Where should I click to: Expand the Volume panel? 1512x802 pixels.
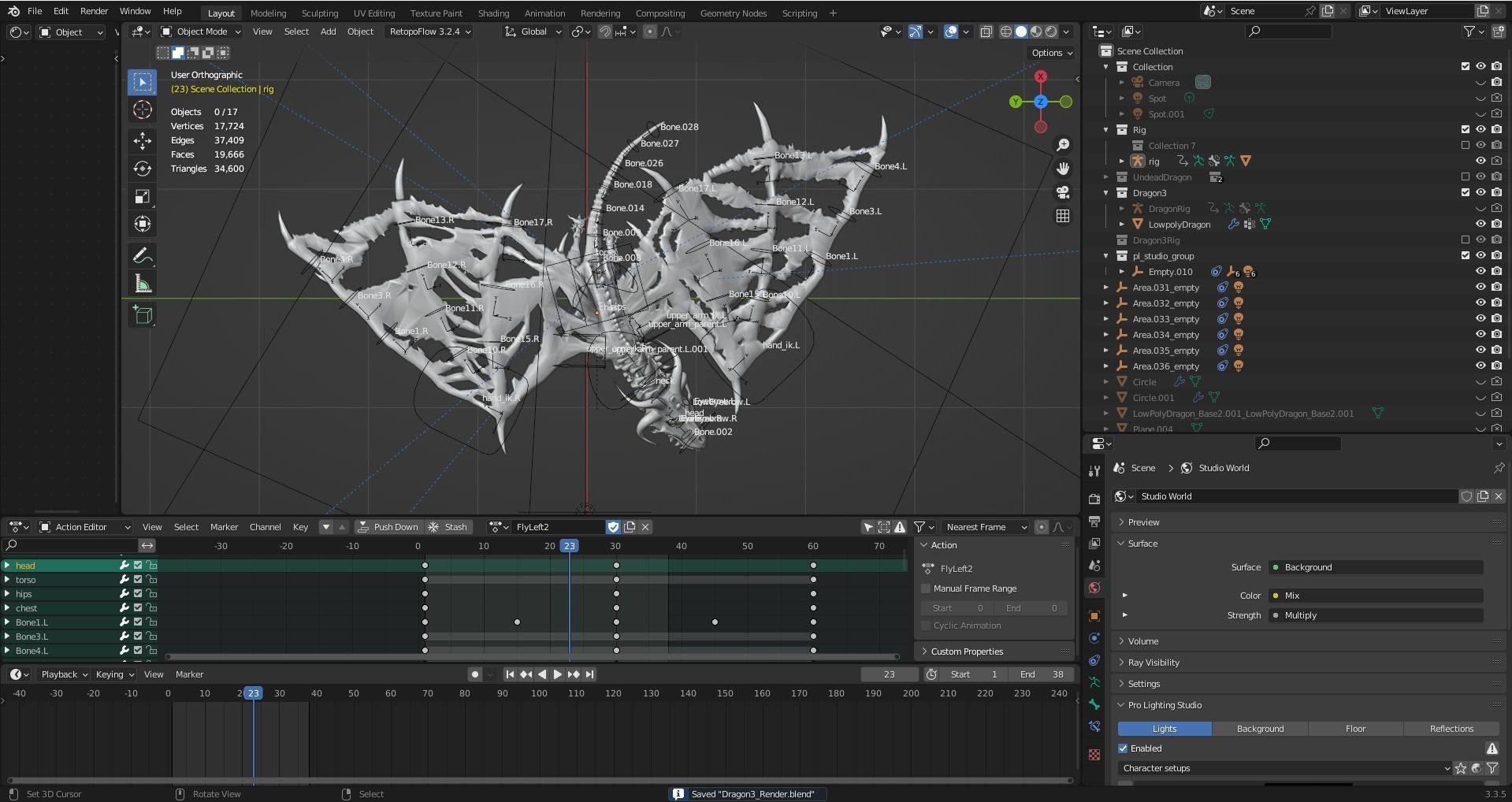tap(1142, 641)
